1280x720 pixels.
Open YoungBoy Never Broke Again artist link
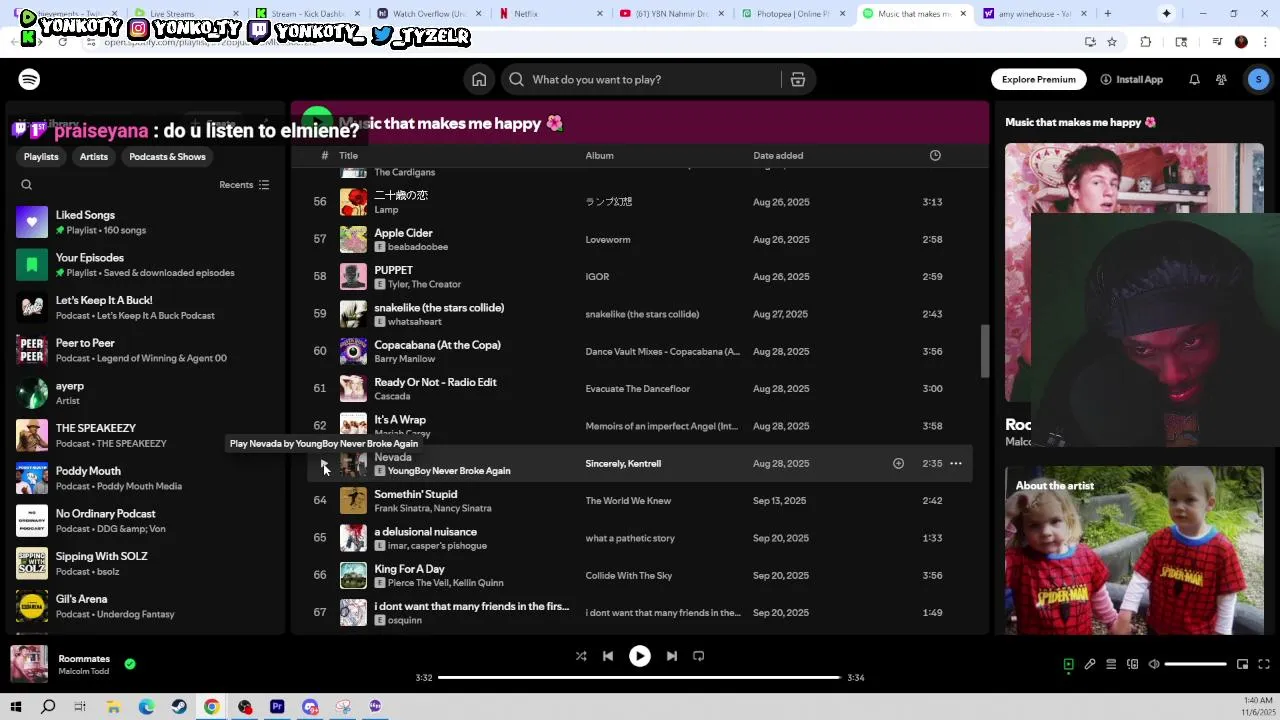pyautogui.click(x=449, y=471)
